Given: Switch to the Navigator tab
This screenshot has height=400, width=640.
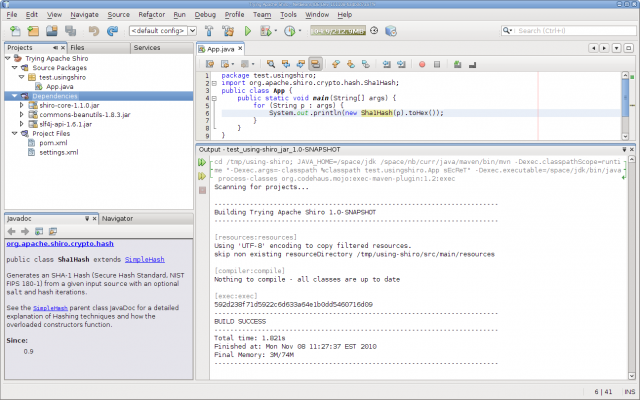Looking at the screenshot, I should click(117, 217).
